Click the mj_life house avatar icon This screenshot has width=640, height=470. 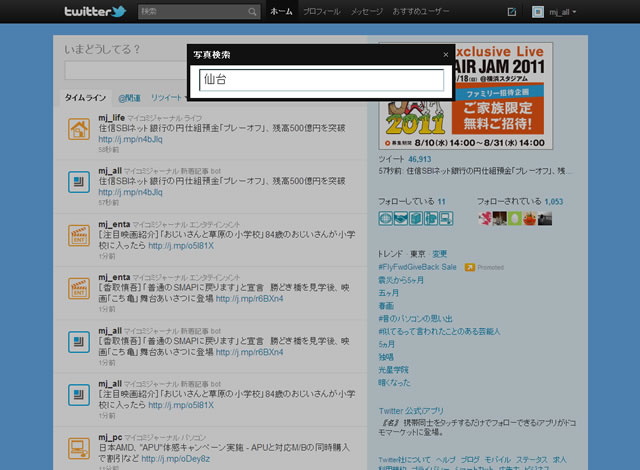pyautogui.click(x=79, y=129)
